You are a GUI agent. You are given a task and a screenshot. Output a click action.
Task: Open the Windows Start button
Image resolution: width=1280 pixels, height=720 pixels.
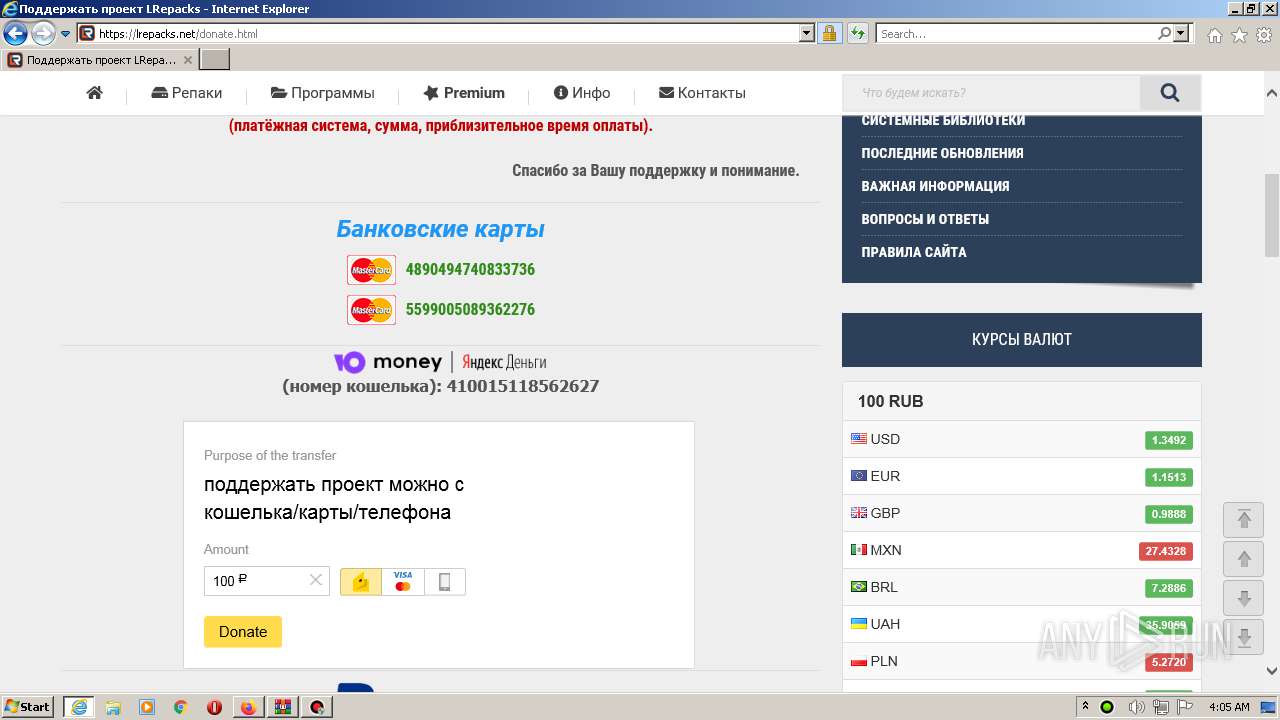(x=28, y=707)
